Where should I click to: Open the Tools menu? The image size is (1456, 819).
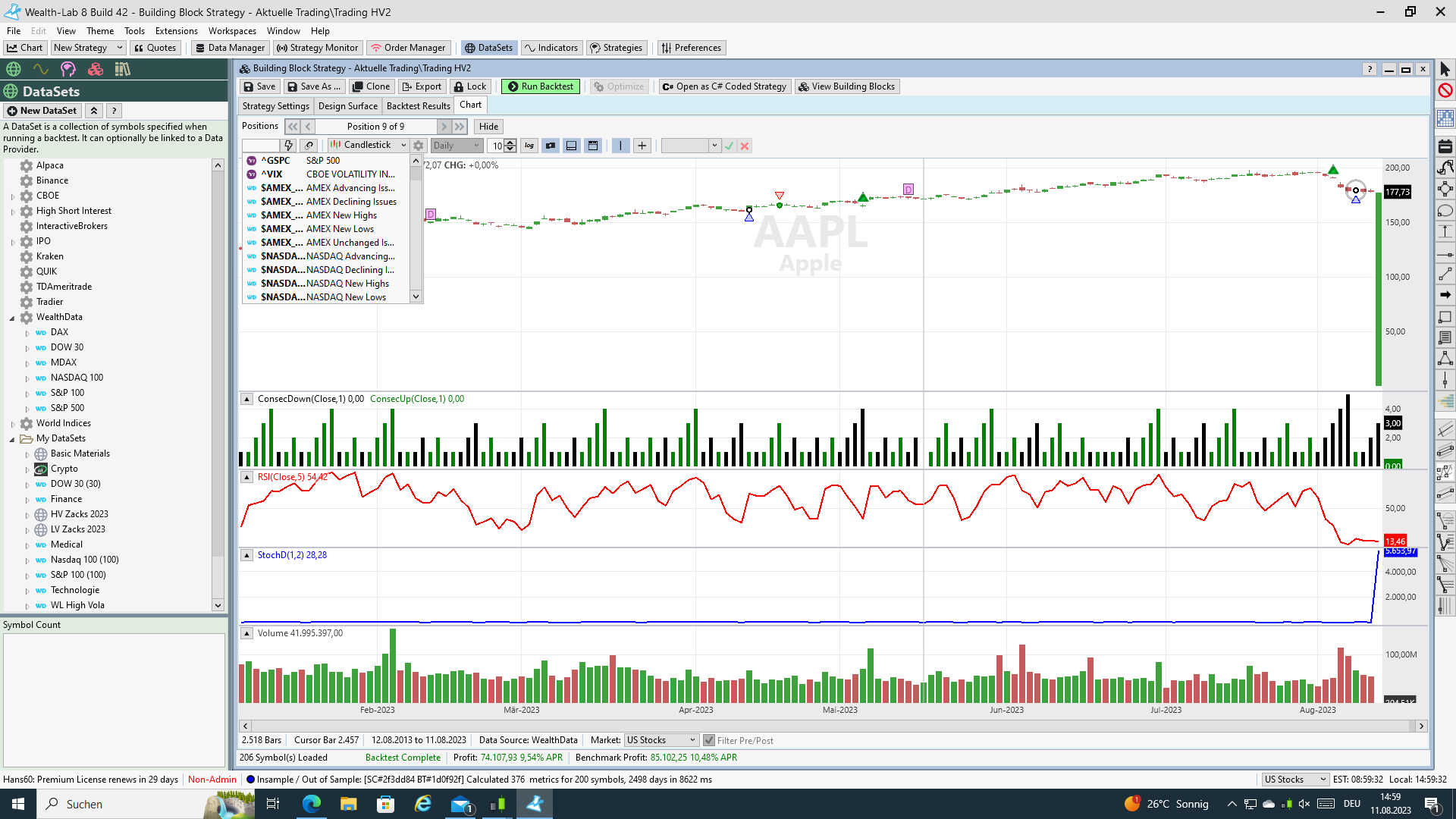pos(134,31)
